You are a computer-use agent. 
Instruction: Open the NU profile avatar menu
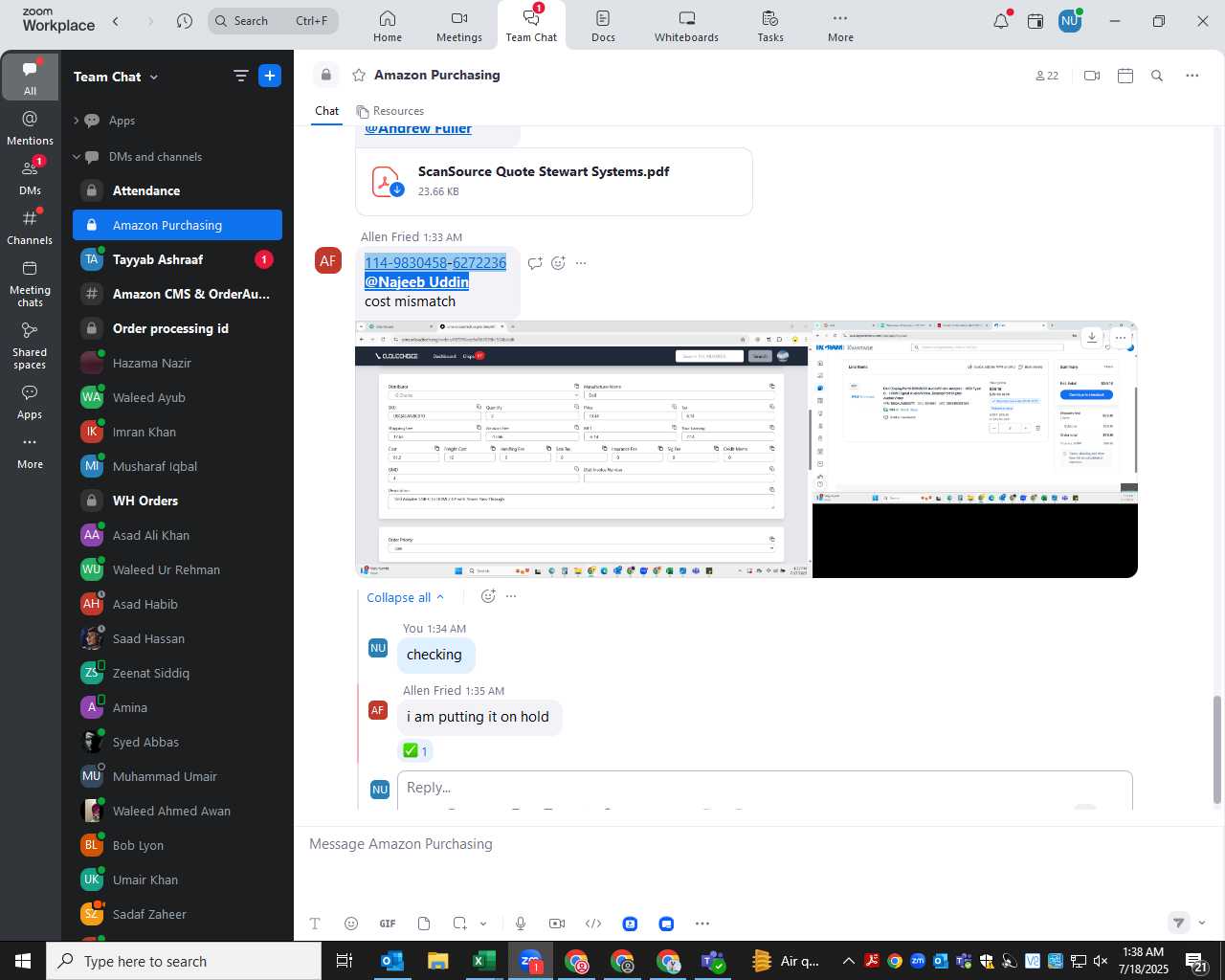click(1070, 21)
